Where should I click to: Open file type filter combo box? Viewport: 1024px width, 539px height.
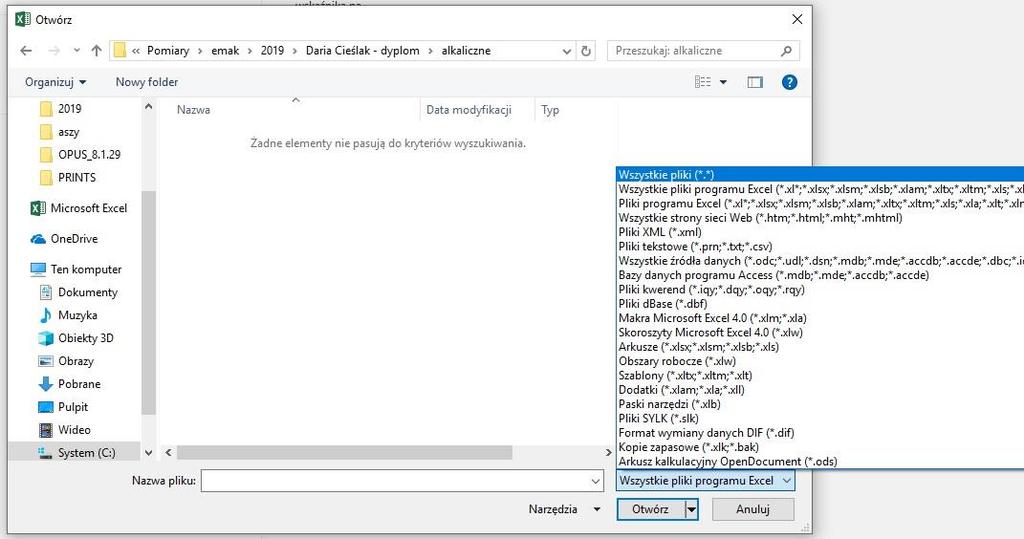coord(705,480)
